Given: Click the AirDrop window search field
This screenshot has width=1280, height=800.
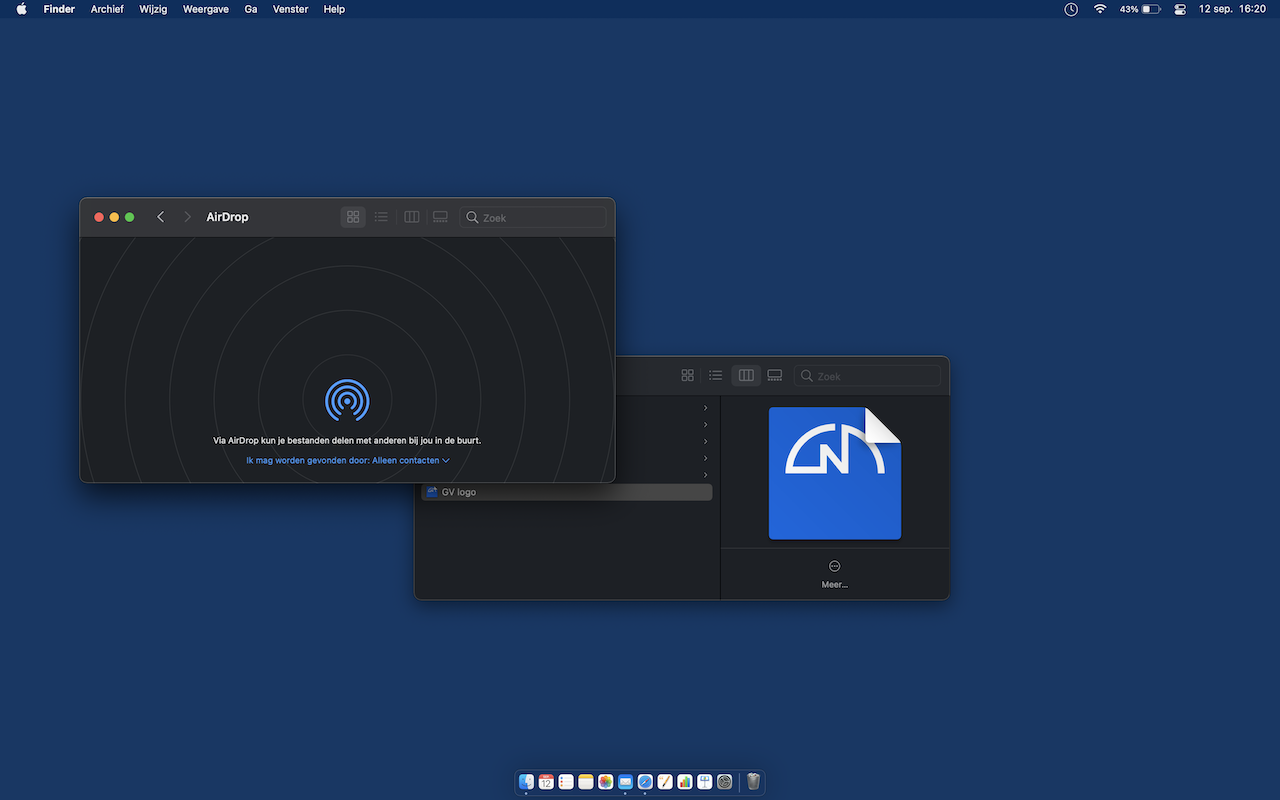Looking at the screenshot, I should [533, 217].
